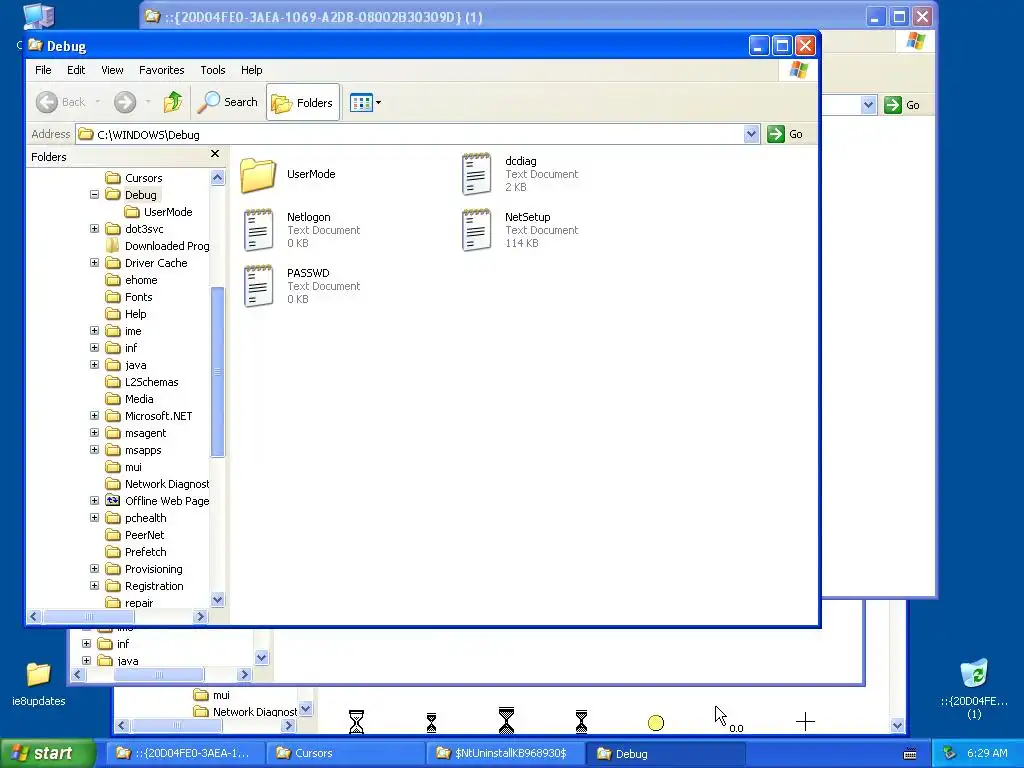Select the Netlogon text document icon

point(258,230)
